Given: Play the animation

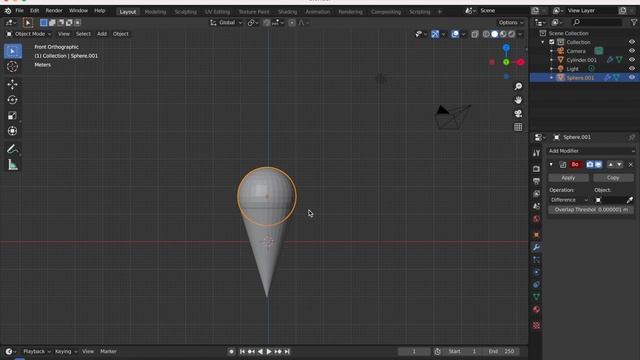Looking at the screenshot, I should pyautogui.click(x=269, y=351).
